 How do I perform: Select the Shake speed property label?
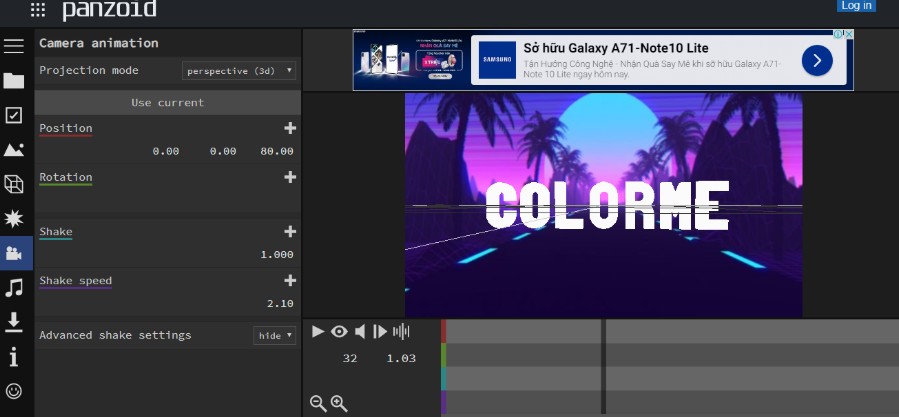[75, 280]
